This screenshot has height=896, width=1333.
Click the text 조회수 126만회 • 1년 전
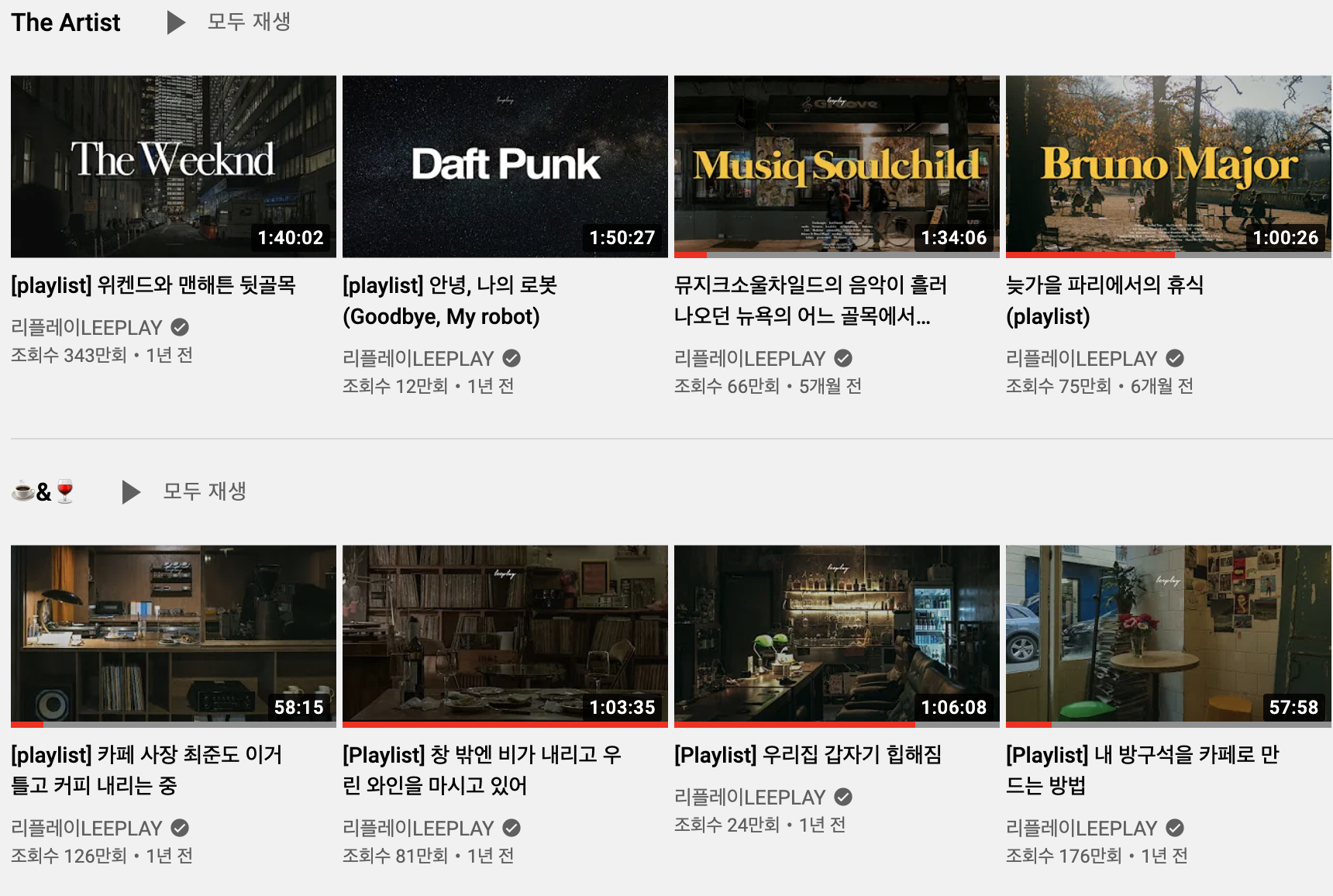pos(102,856)
